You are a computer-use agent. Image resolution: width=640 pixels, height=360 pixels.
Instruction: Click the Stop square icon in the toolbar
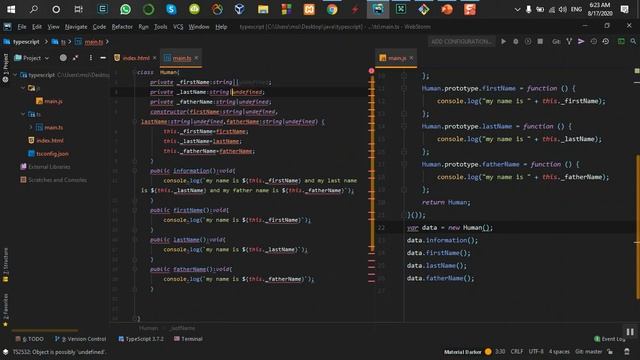(540, 41)
